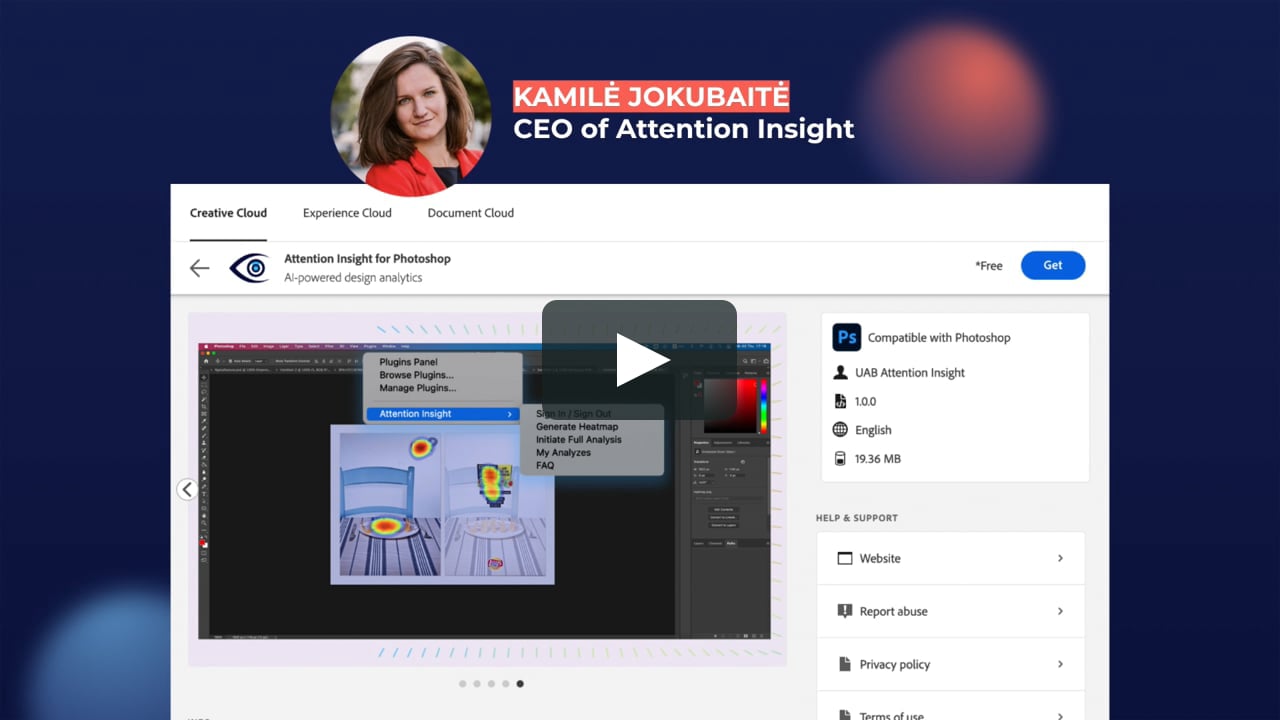Switch to the Creative Cloud tab
This screenshot has height=720, width=1280.
coord(228,213)
